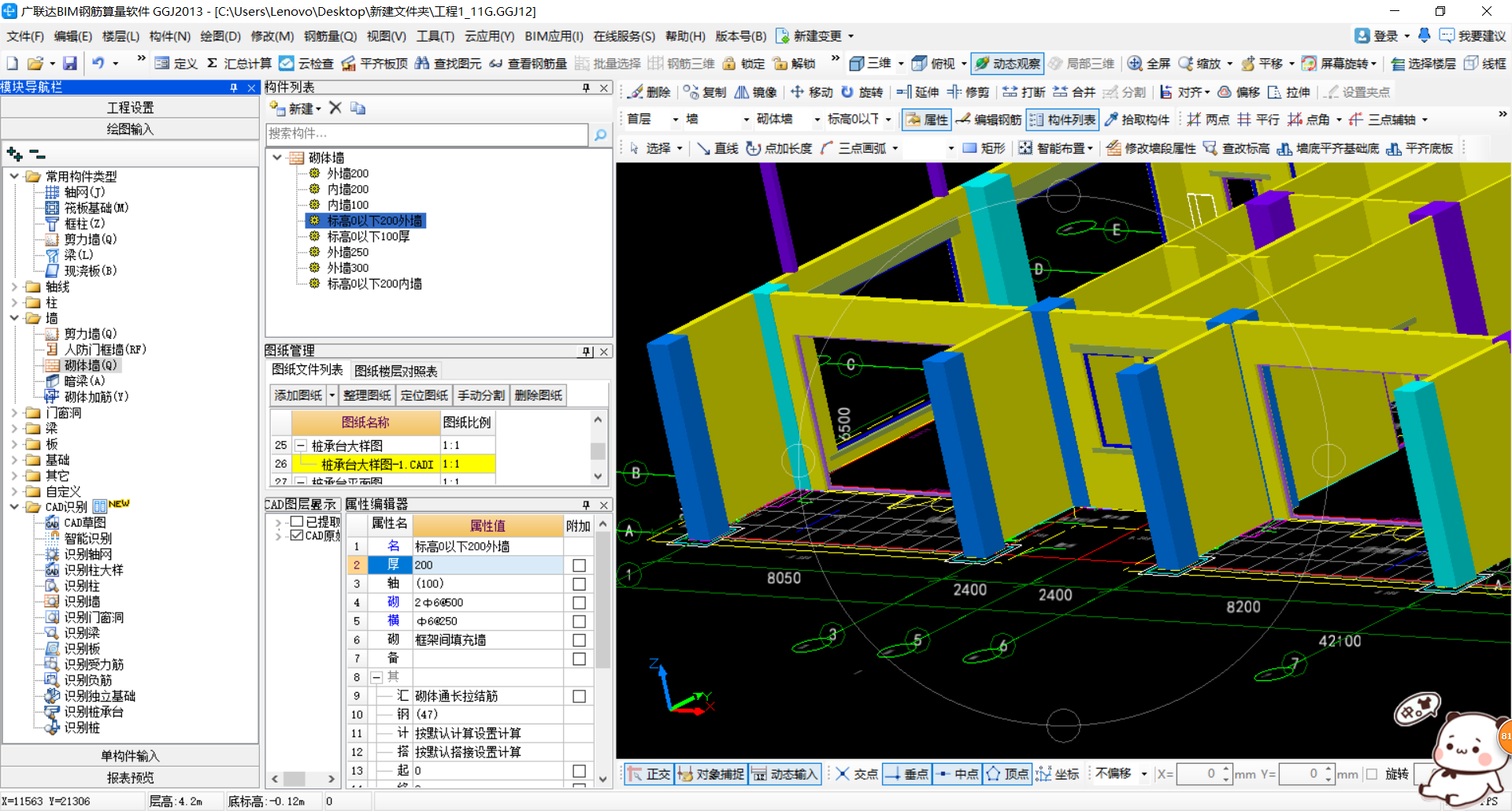Open the 添加图纸 dropdown arrow

coord(332,395)
